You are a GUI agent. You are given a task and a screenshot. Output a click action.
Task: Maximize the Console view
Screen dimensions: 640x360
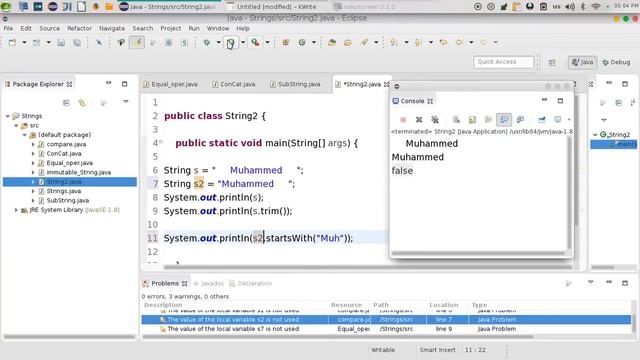(560, 100)
